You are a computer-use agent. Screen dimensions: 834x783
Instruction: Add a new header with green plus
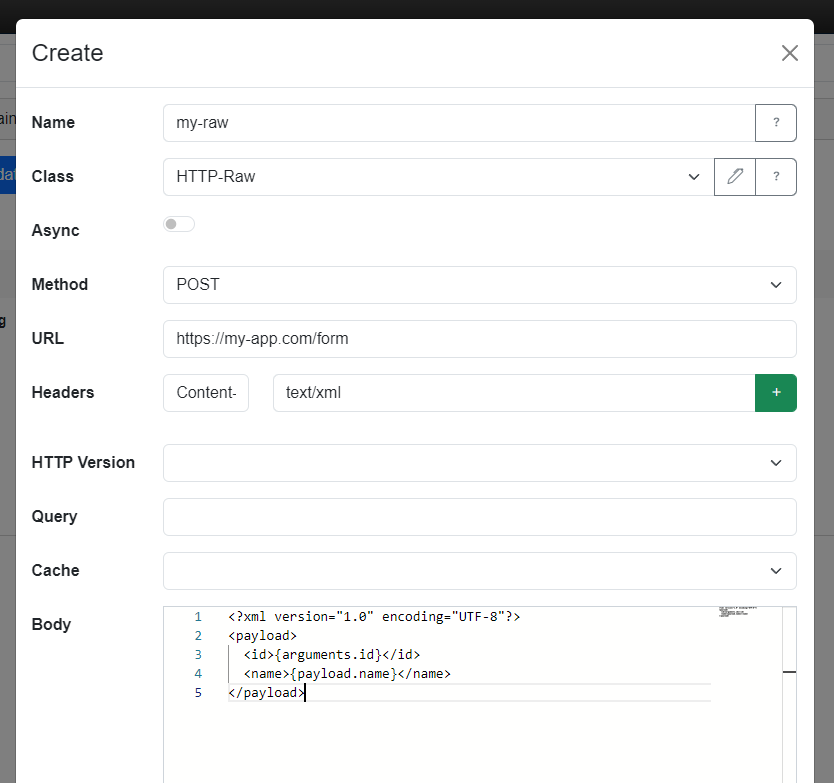(775, 393)
